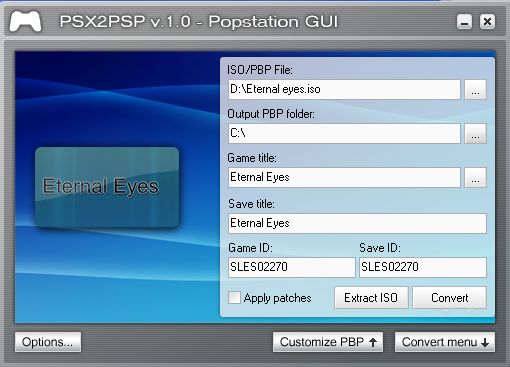Click the Game title label
This screenshot has width=510, height=367.
coord(252,158)
